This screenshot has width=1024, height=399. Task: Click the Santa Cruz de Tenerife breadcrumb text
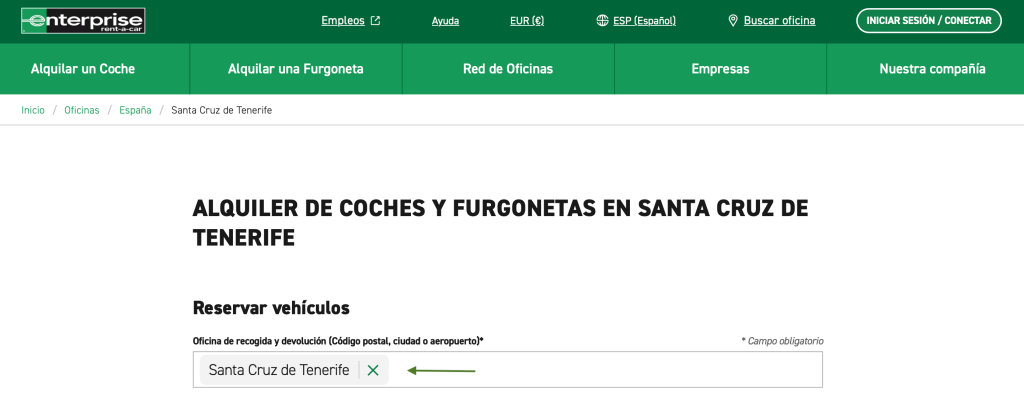221,110
